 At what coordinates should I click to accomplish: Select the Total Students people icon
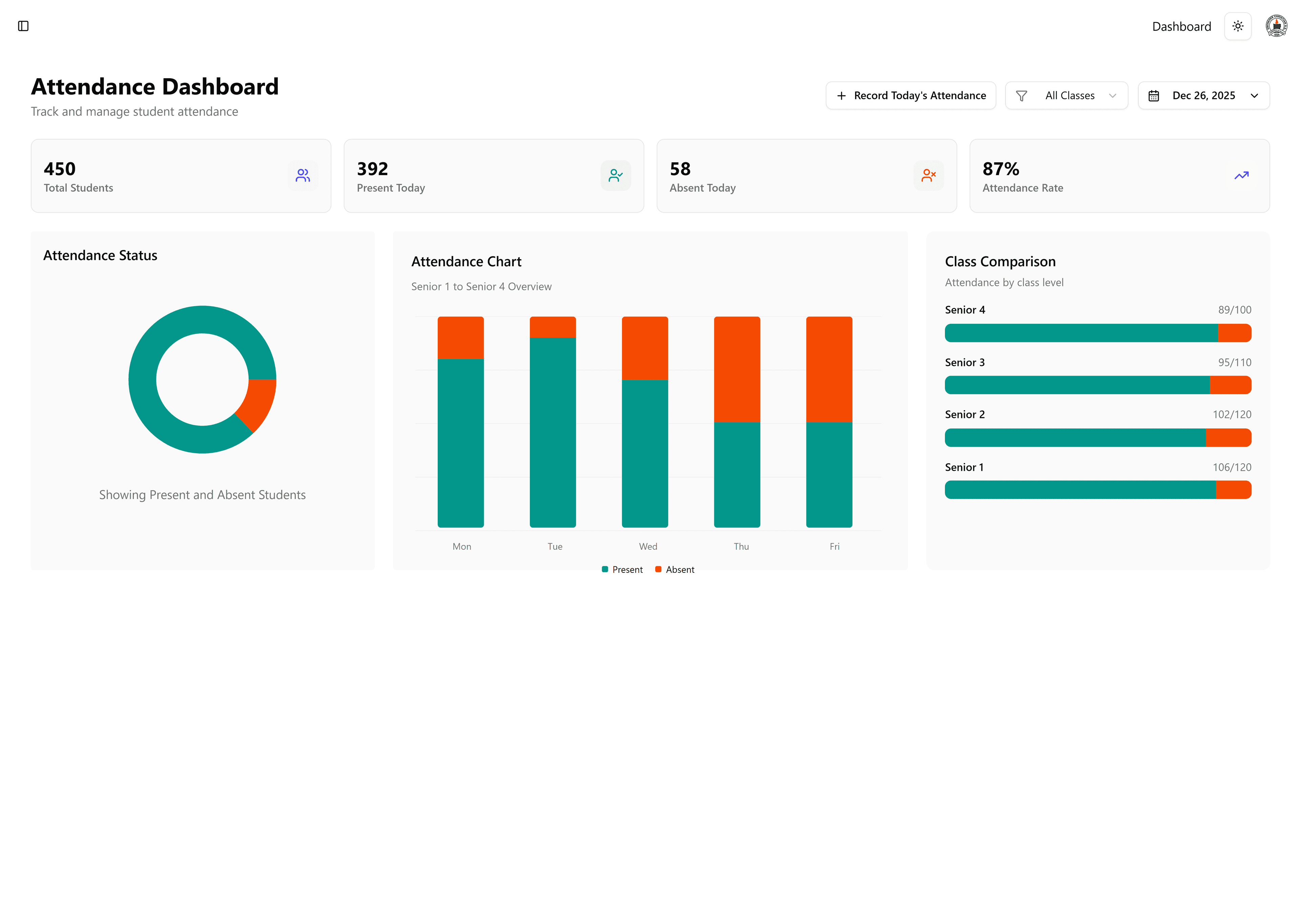pyautogui.click(x=302, y=175)
